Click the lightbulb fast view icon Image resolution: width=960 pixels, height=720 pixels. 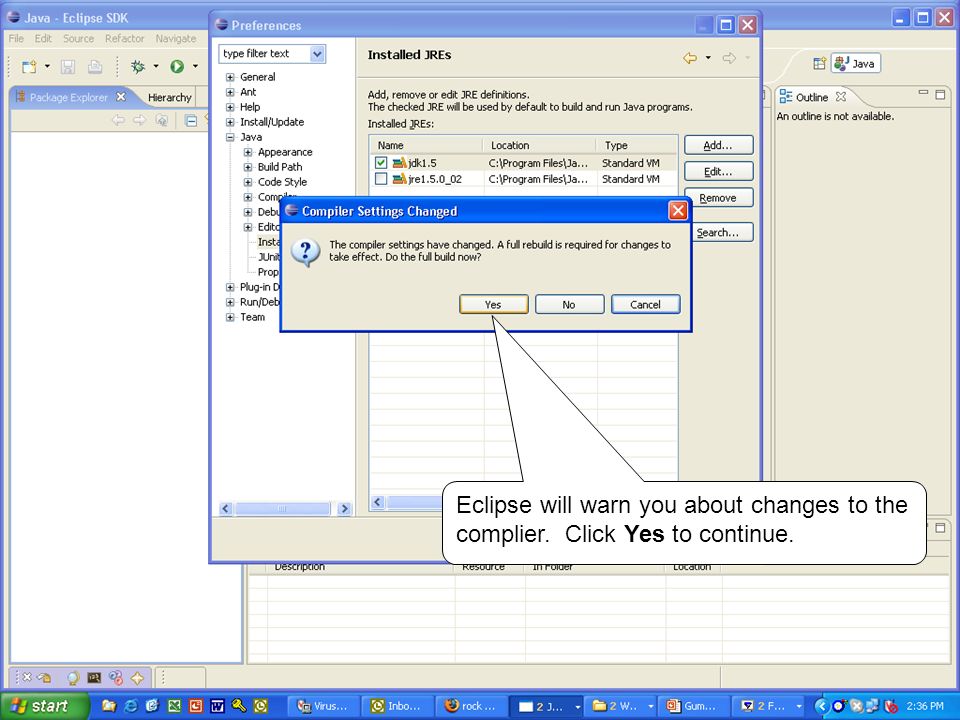[x=73, y=678]
